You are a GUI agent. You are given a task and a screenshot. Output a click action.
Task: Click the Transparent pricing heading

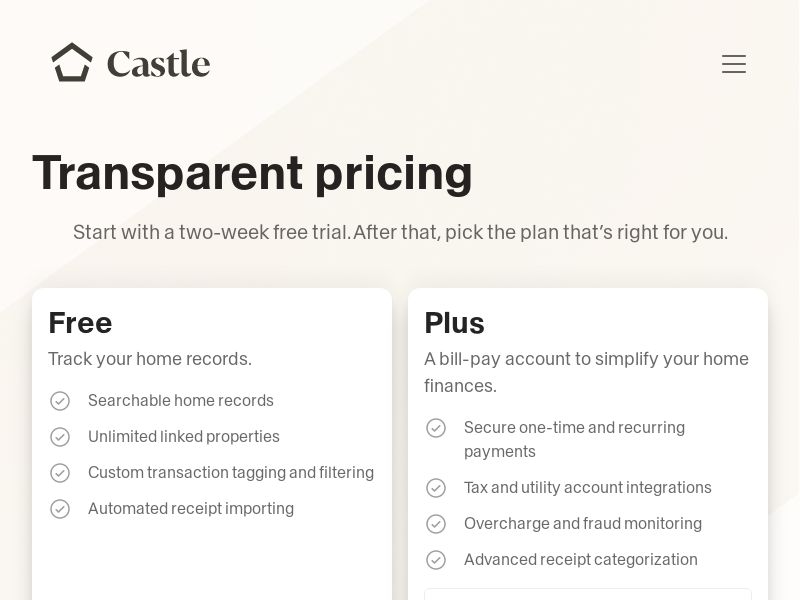click(x=252, y=172)
